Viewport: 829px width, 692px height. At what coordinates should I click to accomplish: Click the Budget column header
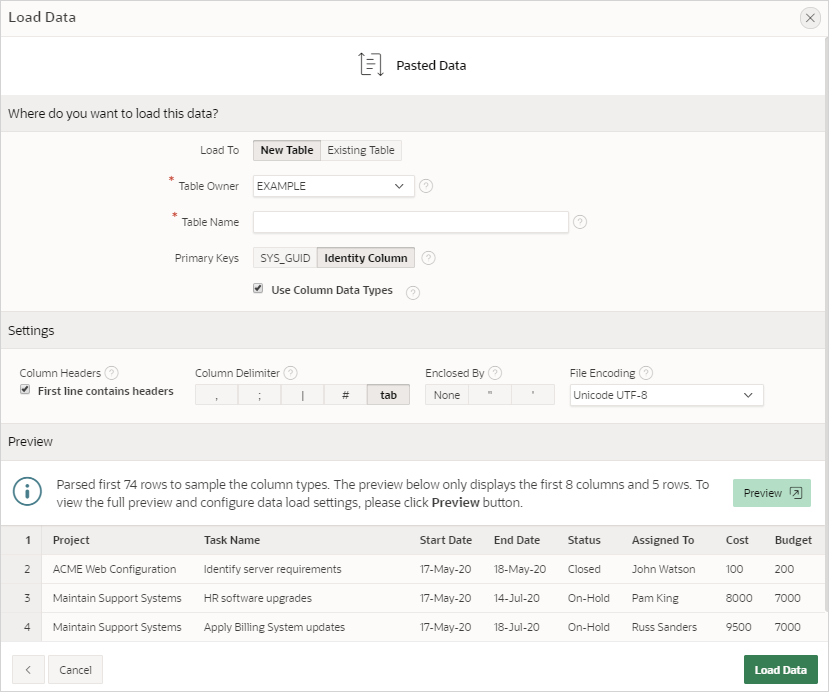(x=793, y=540)
